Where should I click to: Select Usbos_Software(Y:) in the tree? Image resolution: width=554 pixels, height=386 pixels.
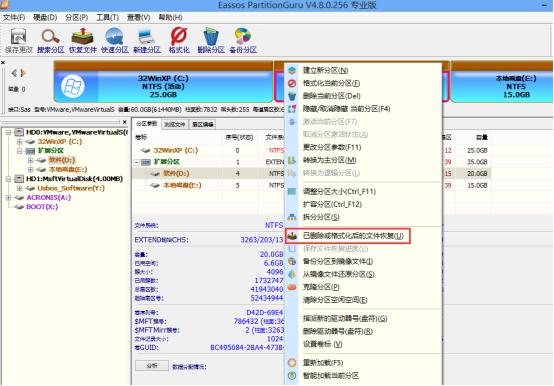(x=71, y=188)
